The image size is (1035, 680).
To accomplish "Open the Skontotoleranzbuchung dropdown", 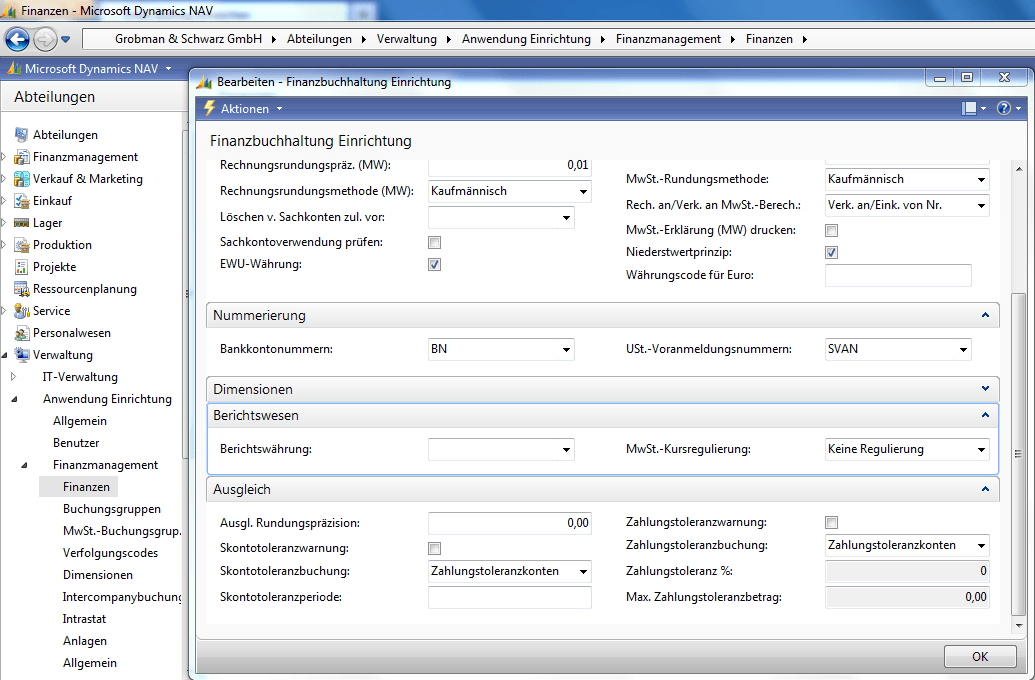I will tap(584, 572).
